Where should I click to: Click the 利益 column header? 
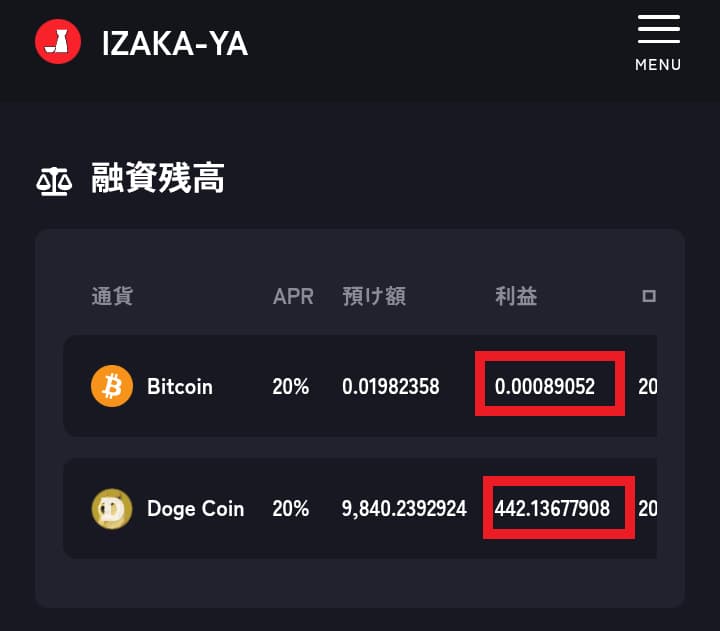click(516, 296)
